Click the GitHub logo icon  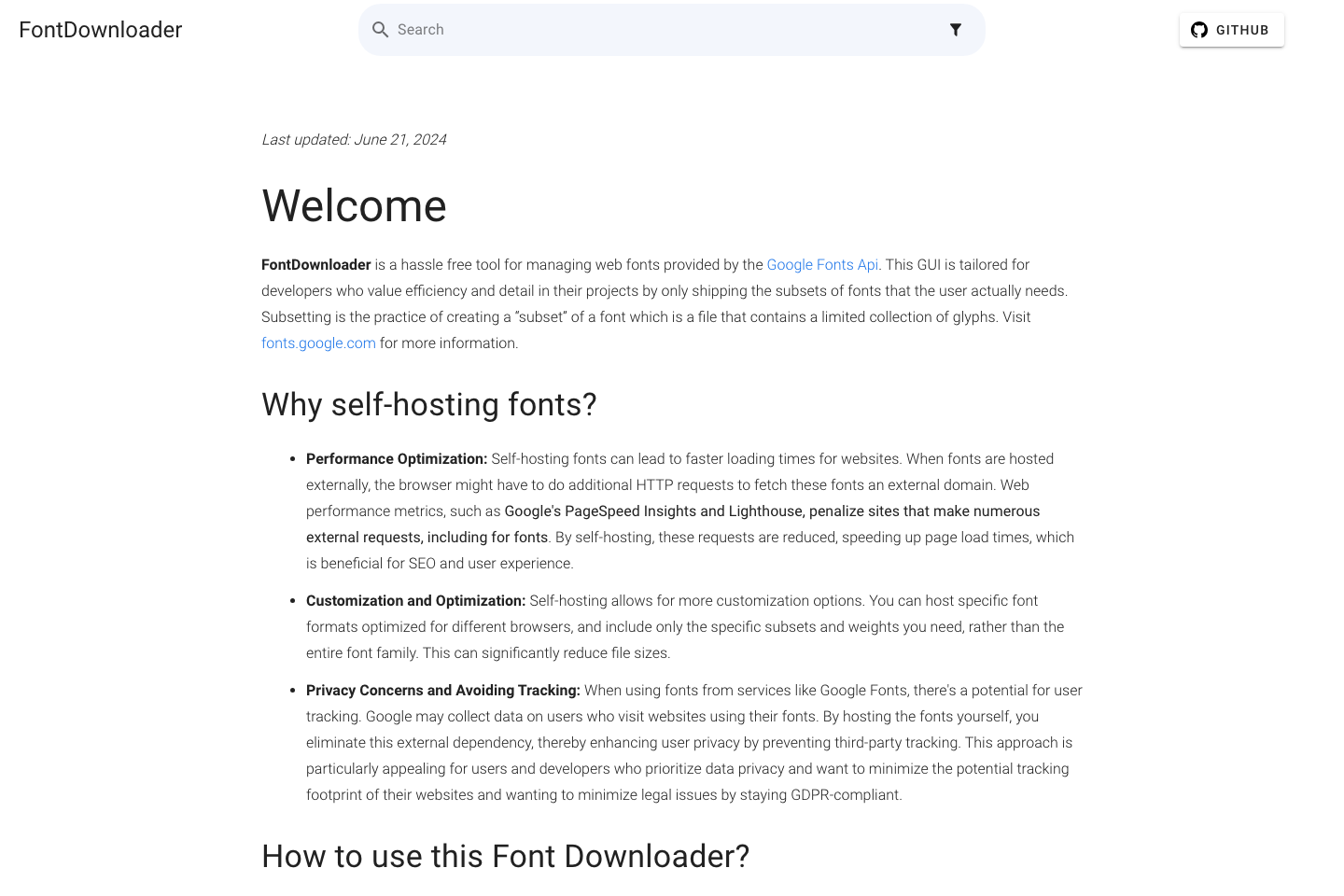point(1198,29)
